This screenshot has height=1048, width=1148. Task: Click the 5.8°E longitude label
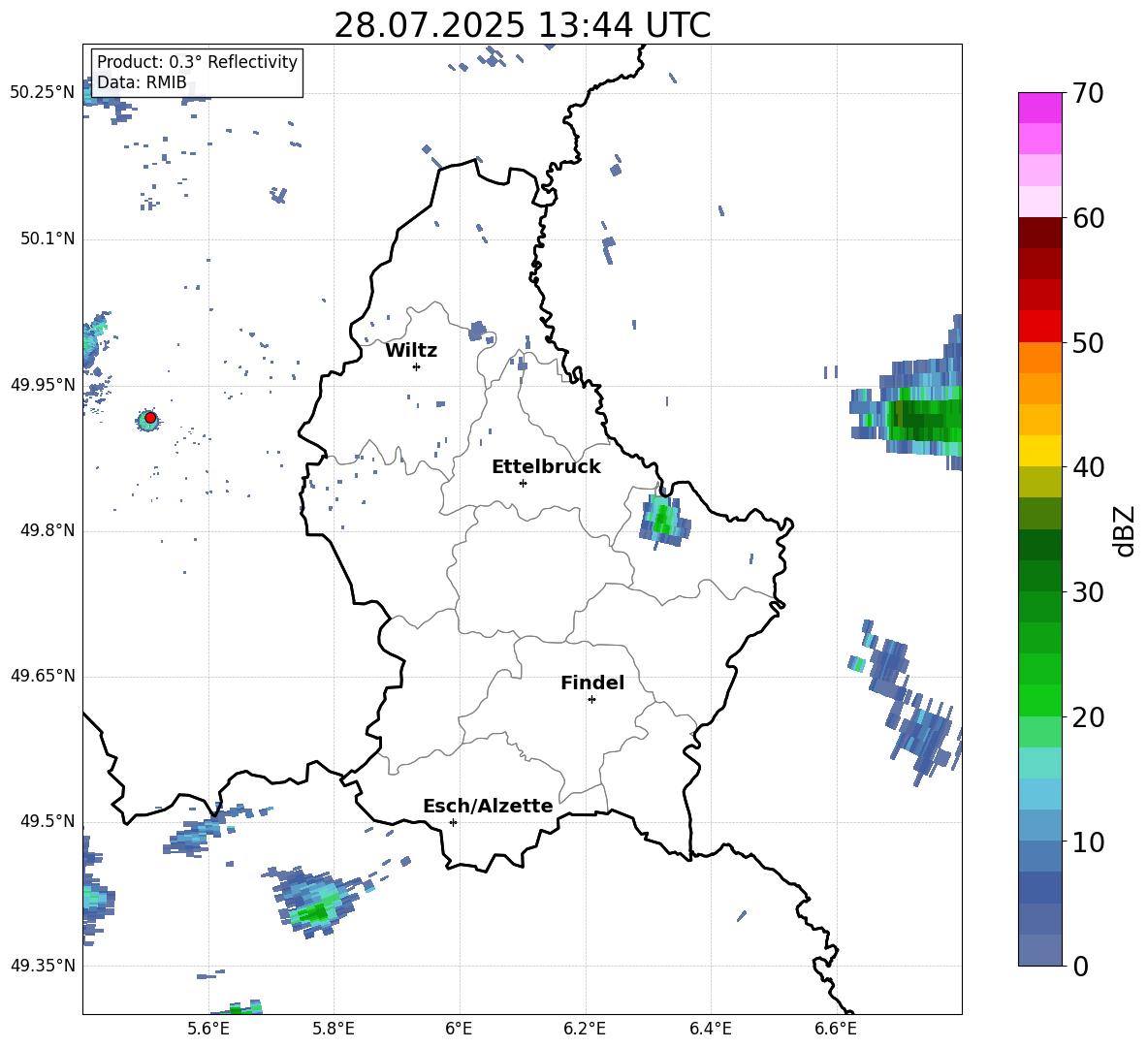(x=334, y=1029)
